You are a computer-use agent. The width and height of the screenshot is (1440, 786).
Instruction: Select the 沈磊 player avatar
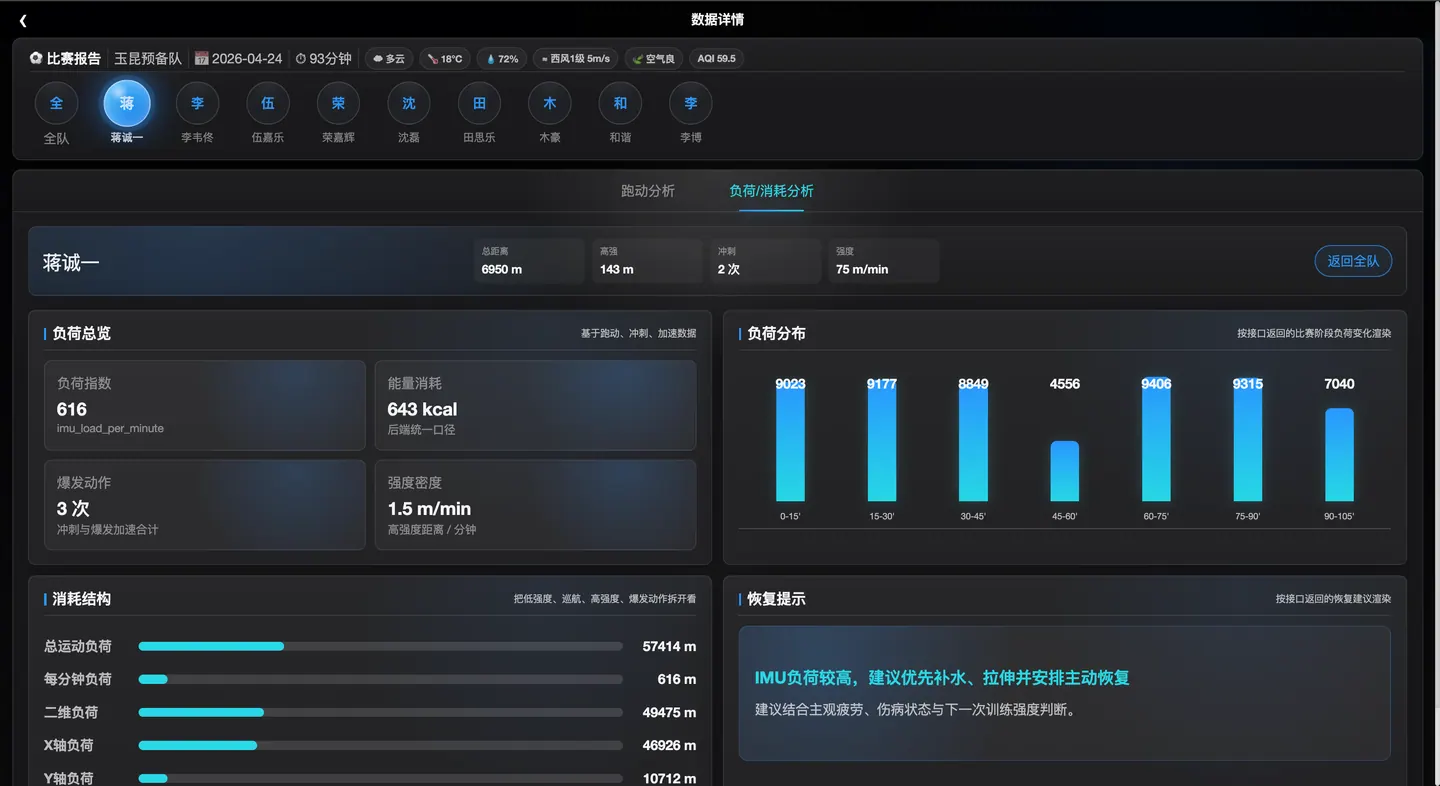[409, 103]
